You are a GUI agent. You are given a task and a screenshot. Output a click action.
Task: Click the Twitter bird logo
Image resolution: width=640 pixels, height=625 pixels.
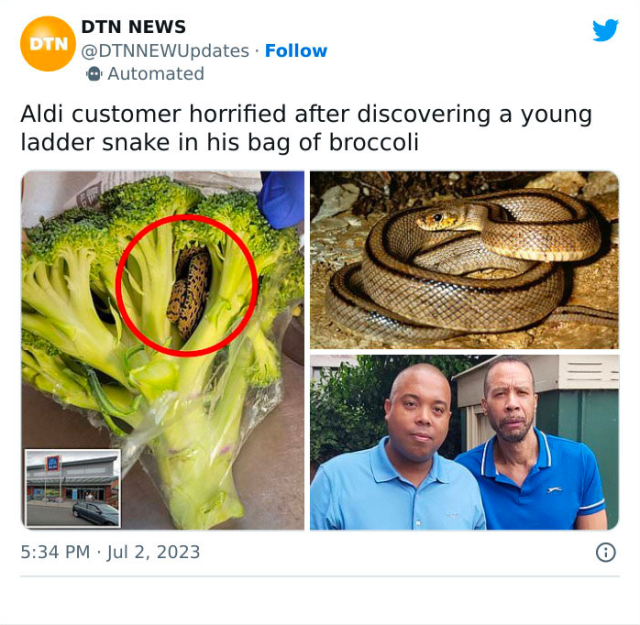tap(605, 30)
